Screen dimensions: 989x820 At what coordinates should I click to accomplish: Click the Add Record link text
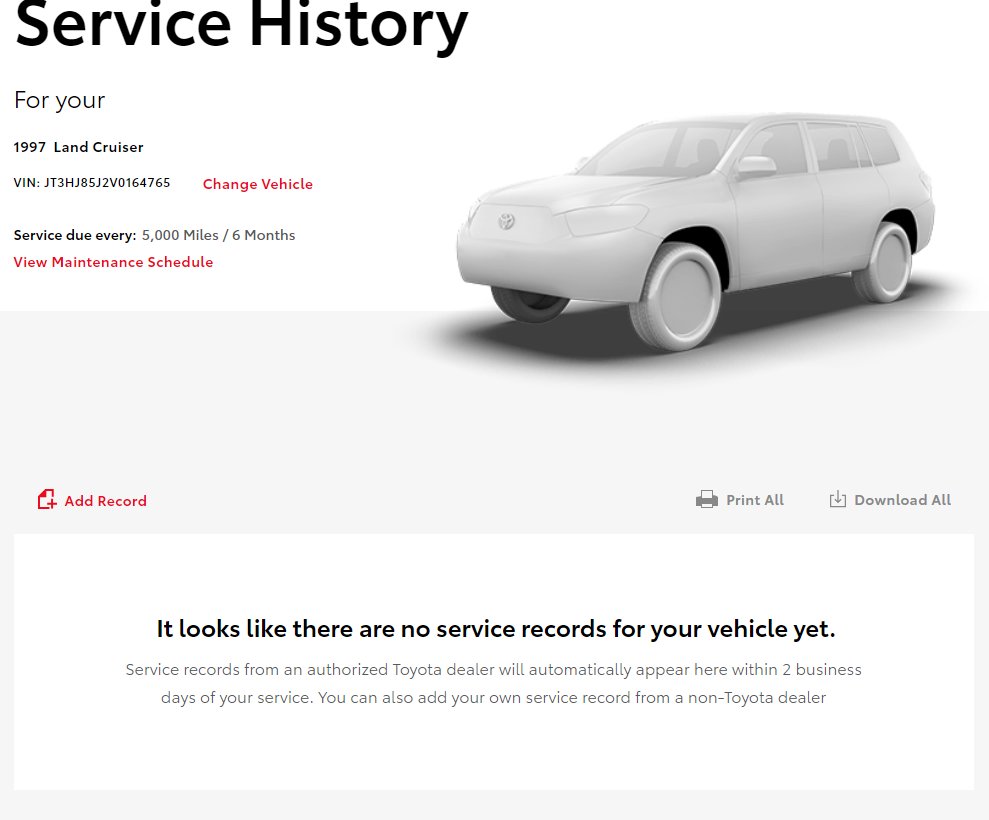coord(105,501)
